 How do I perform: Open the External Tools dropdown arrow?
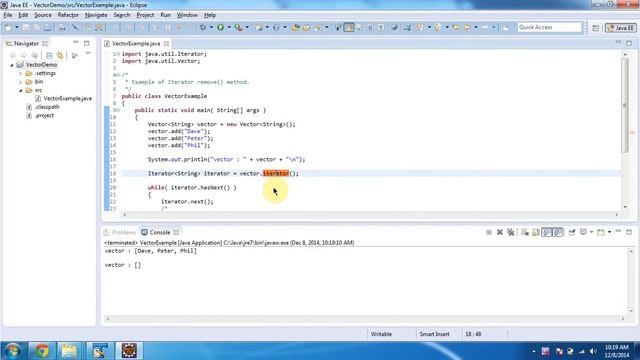tap(247, 27)
